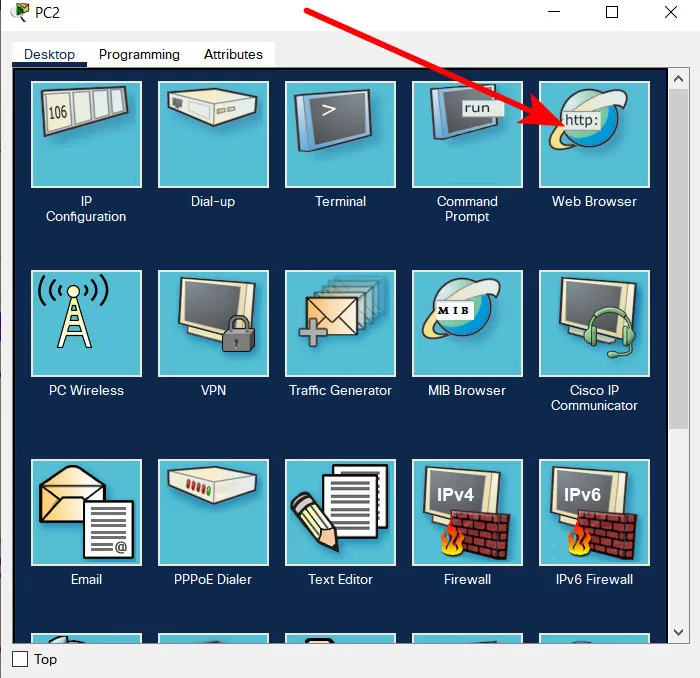Open the Terminal app
Image resolution: width=700 pixels, height=678 pixels.
pos(340,134)
